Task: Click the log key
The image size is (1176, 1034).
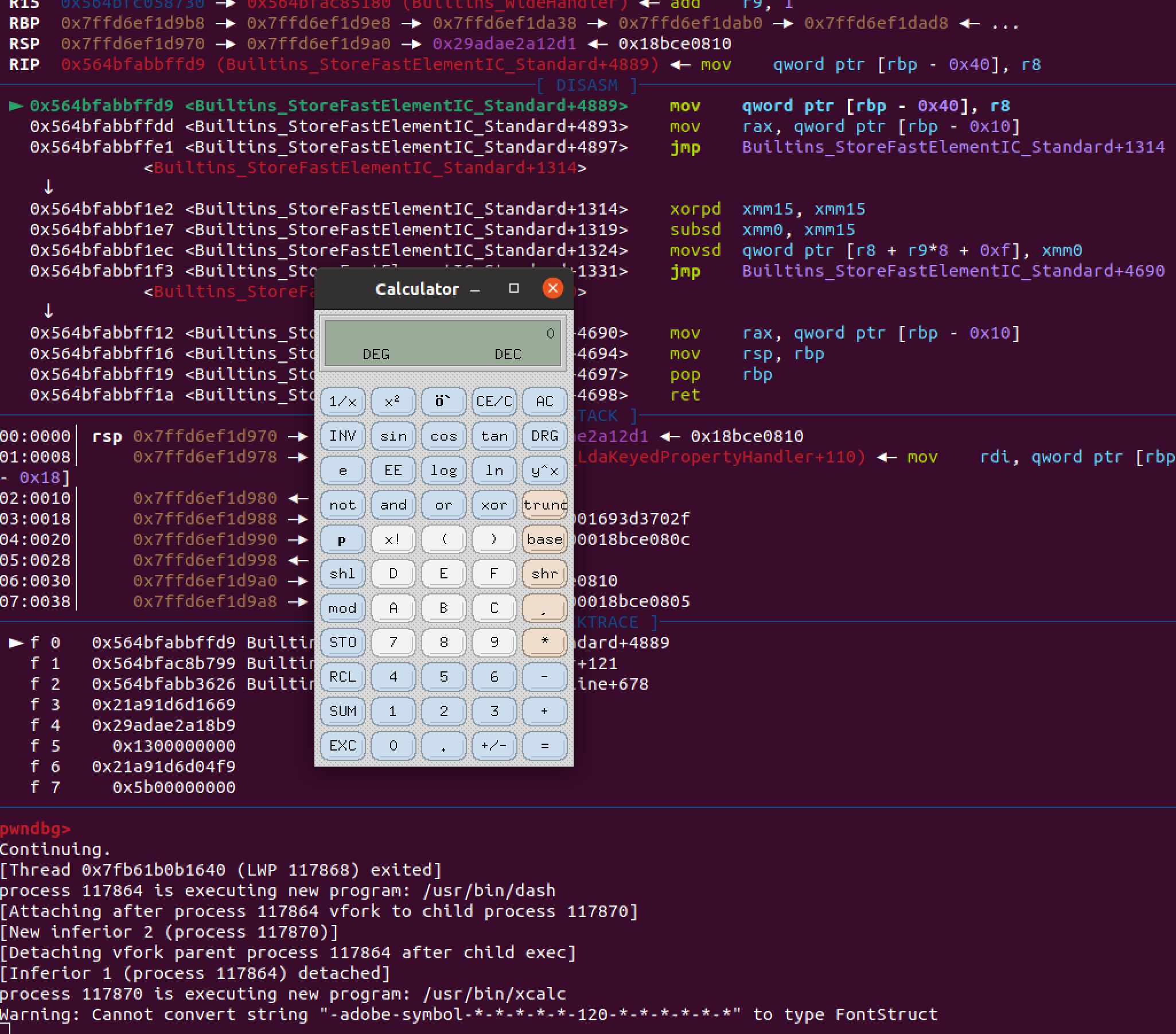Action: click(443, 470)
